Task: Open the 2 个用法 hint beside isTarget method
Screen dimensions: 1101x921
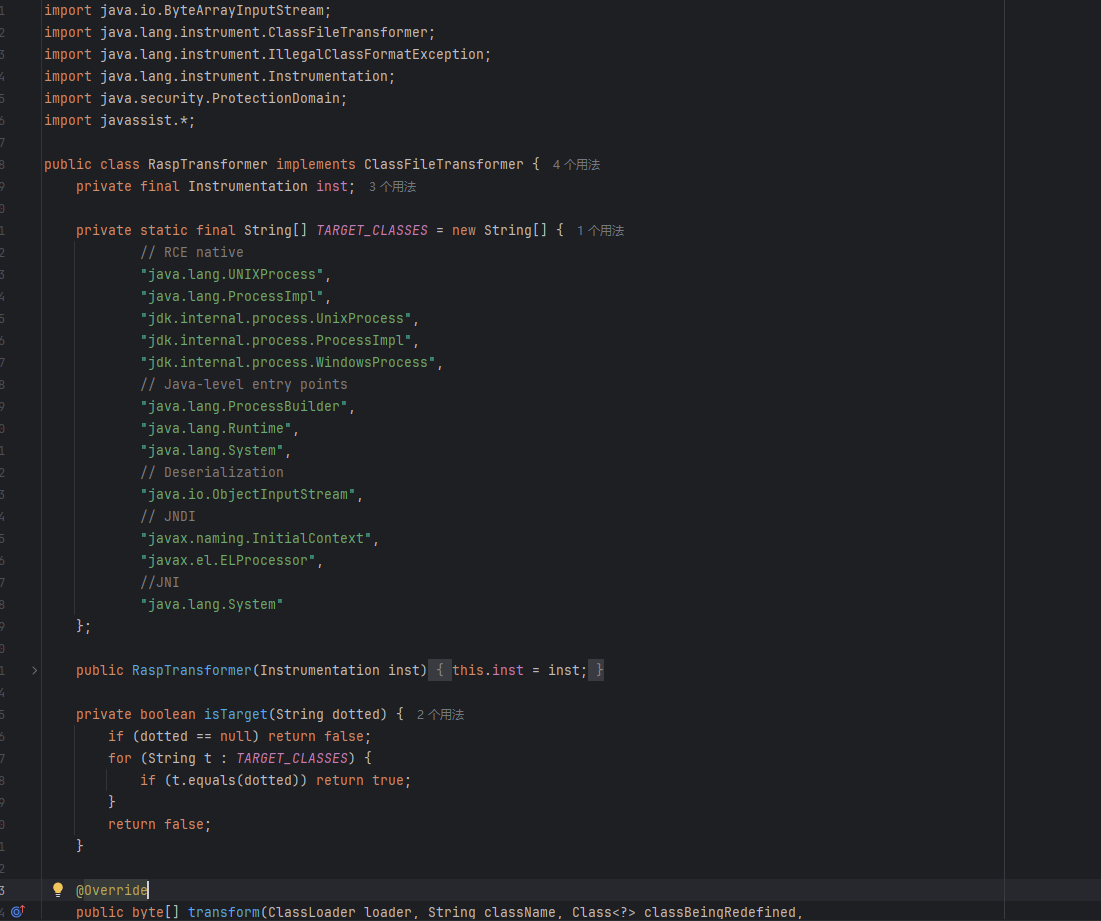Action: pyautogui.click(x=440, y=715)
